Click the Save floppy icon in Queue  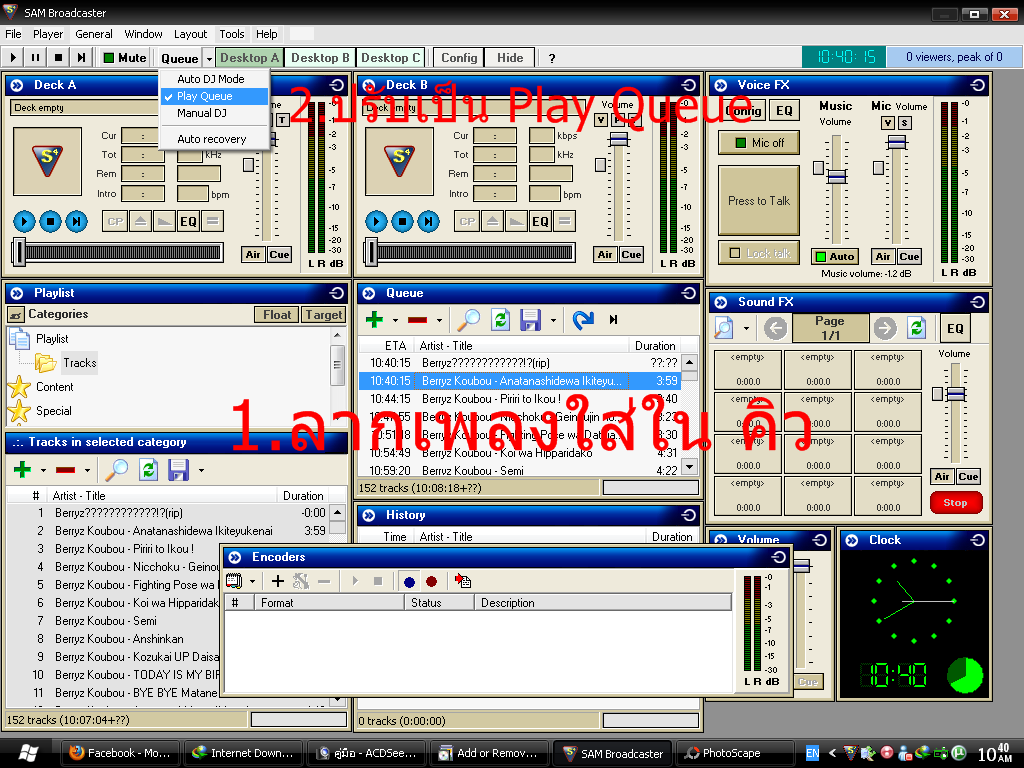click(530, 320)
